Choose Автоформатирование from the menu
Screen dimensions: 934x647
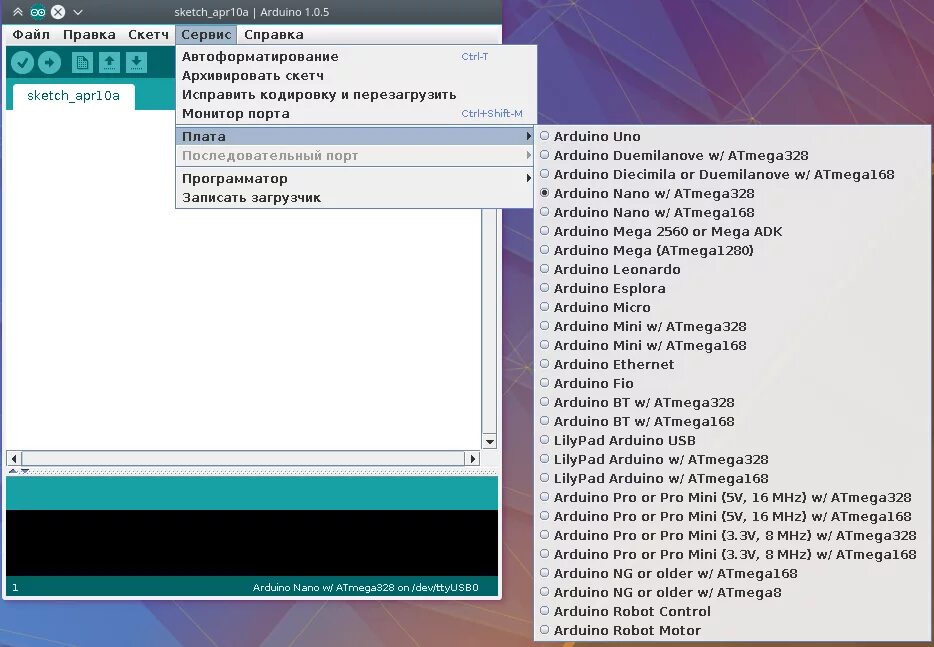(356, 57)
